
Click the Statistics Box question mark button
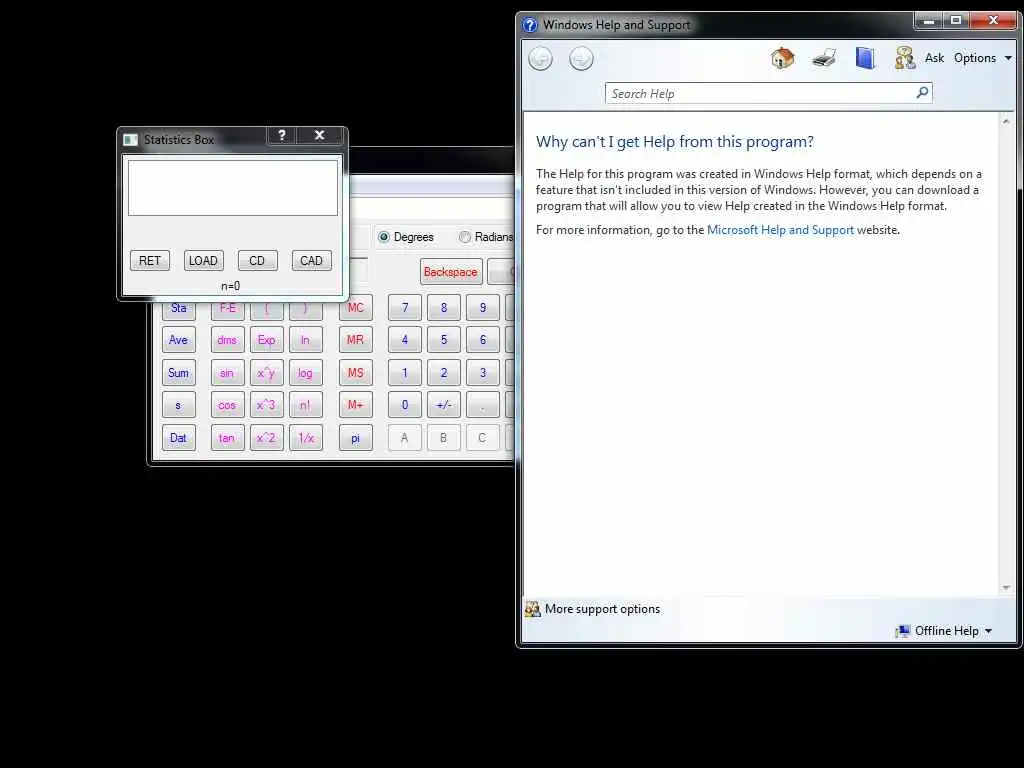pos(281,135)
